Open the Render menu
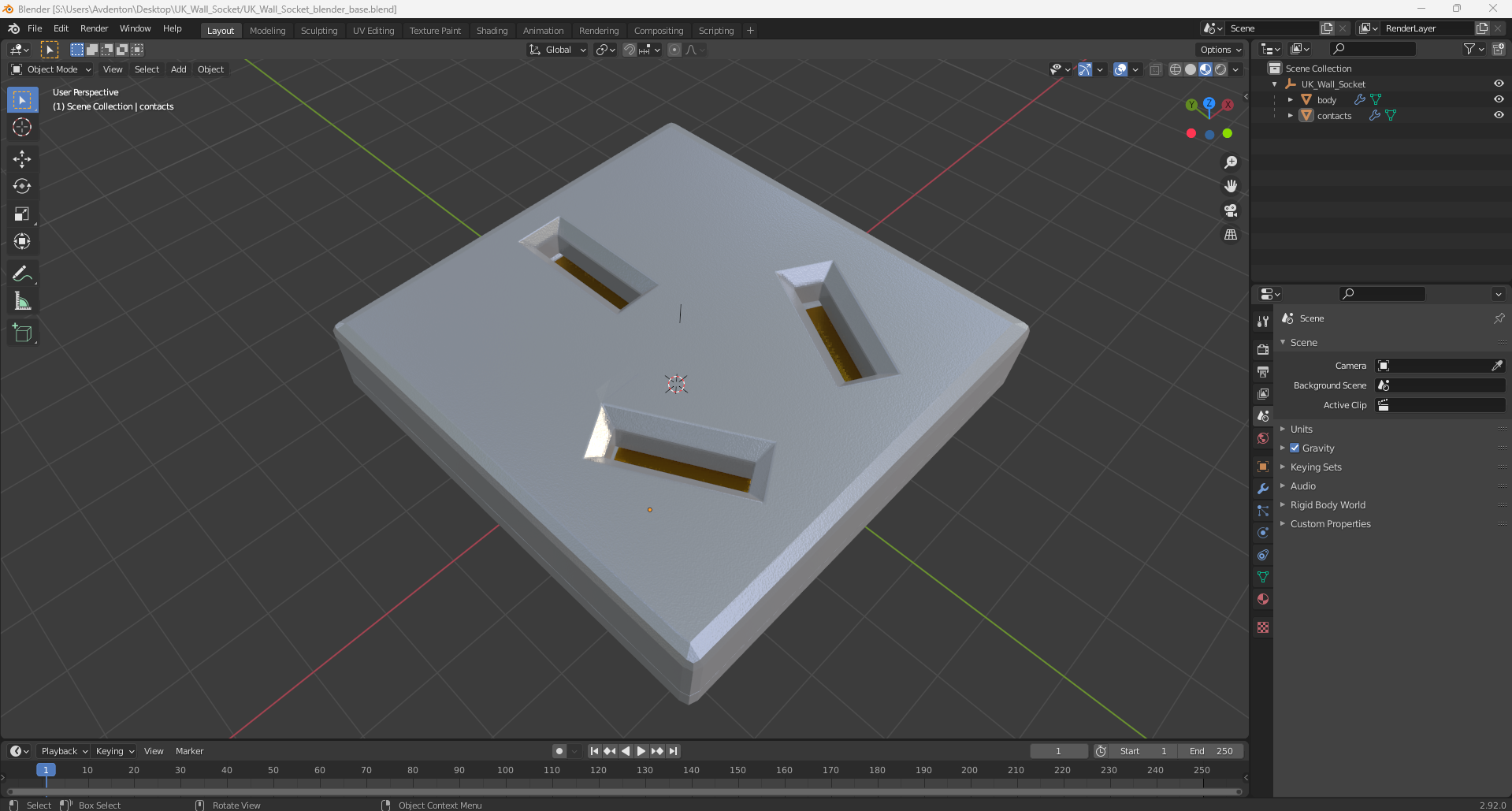This screenshot has width=1512, height=811. pyautogui.click(x=94, y=28)
